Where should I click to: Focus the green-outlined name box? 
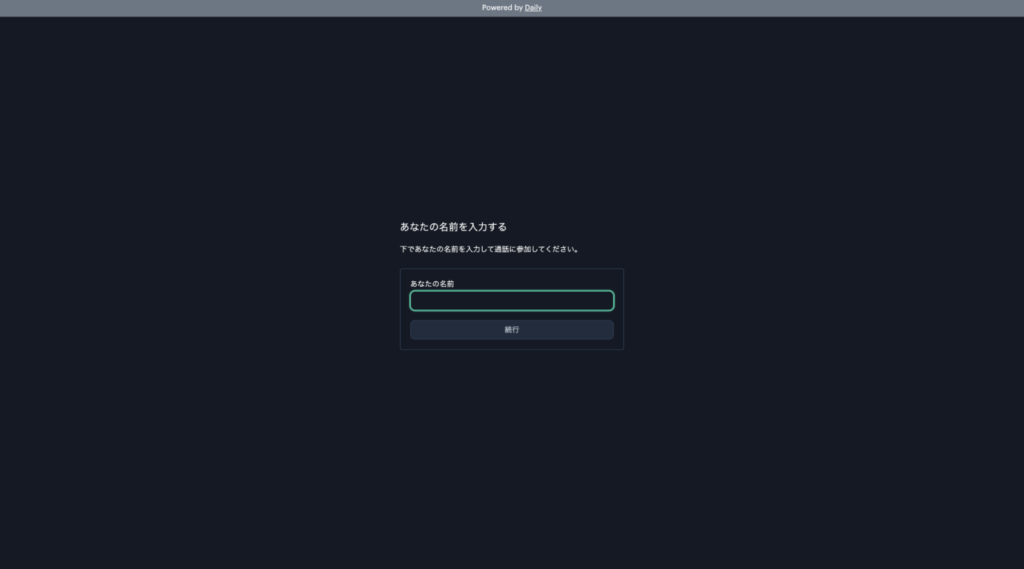[511, 301]
